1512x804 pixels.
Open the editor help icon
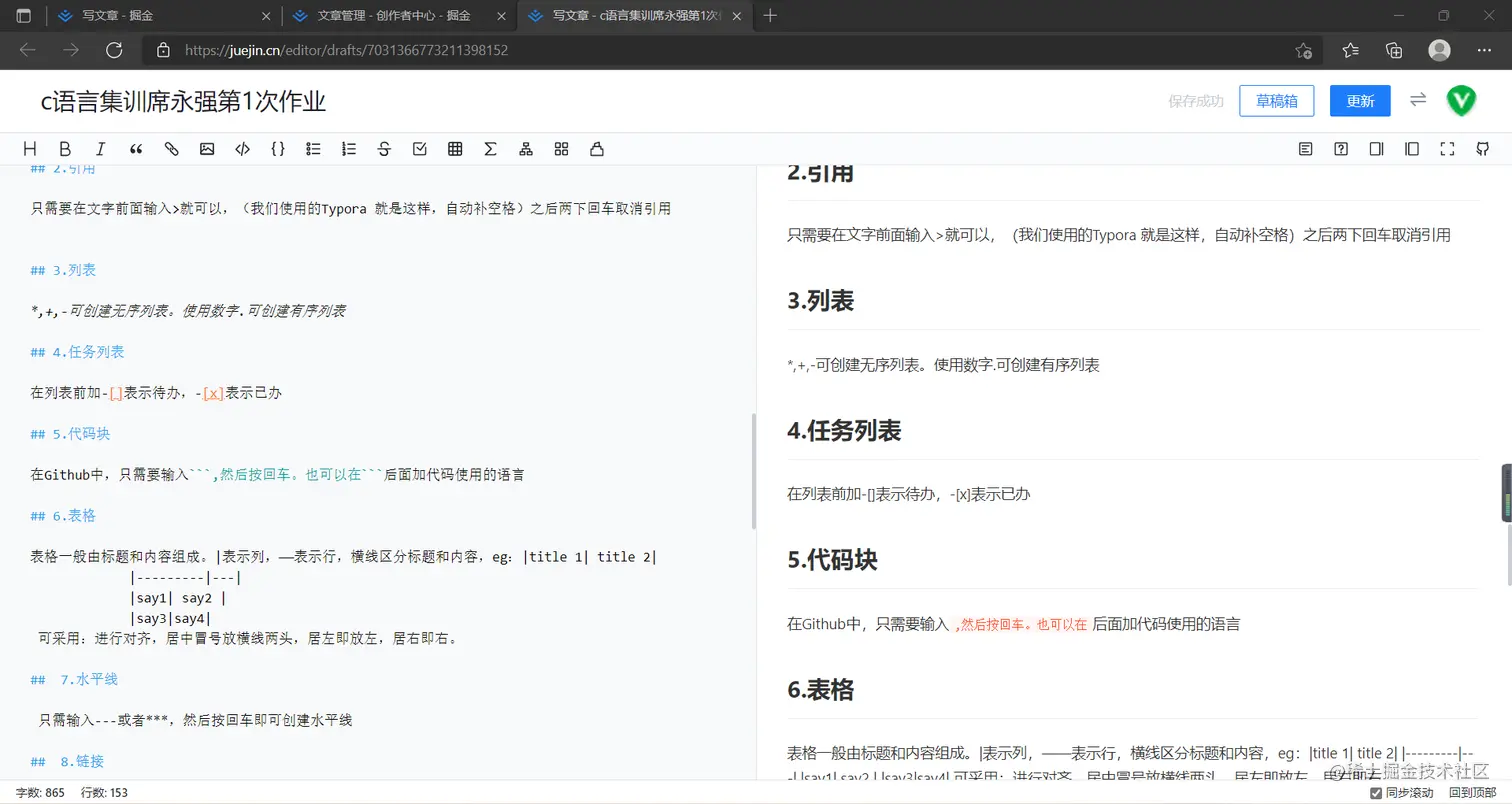coord(1341,149)
